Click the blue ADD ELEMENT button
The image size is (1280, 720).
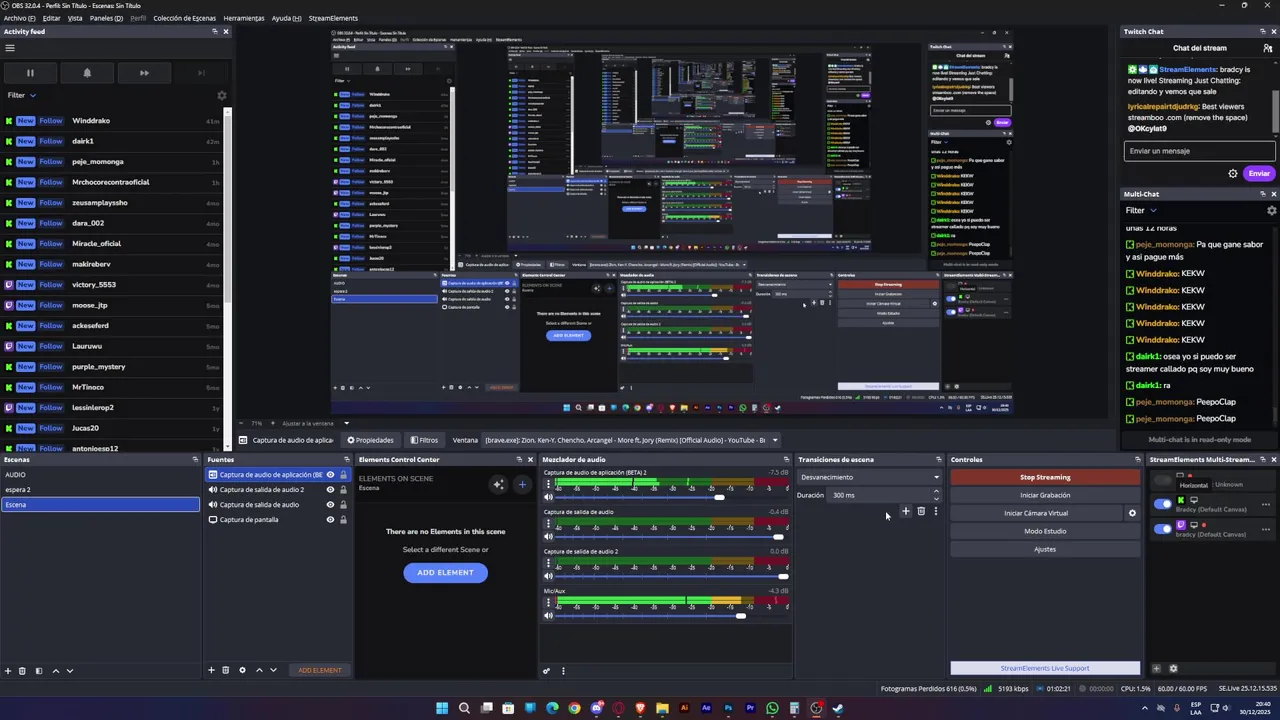(x=445, y=572)
